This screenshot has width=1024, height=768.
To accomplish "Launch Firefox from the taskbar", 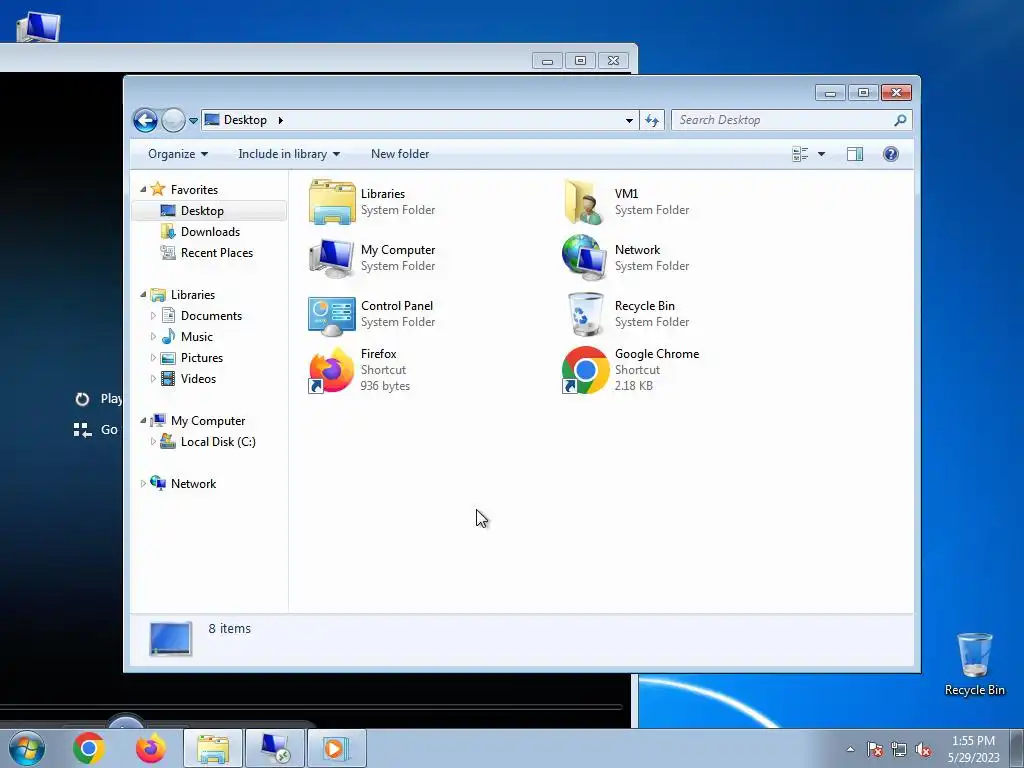I will coord(150,748).
